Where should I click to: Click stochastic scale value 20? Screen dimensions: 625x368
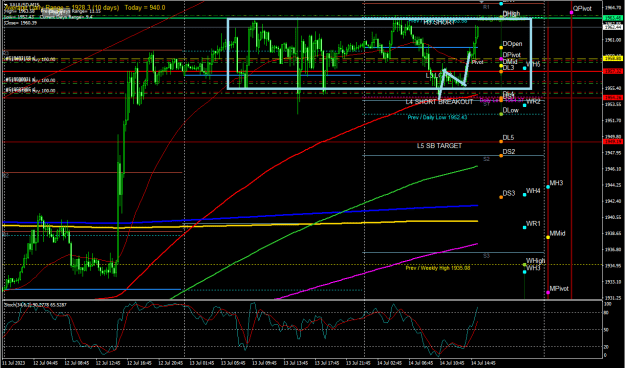coord(607,347)
